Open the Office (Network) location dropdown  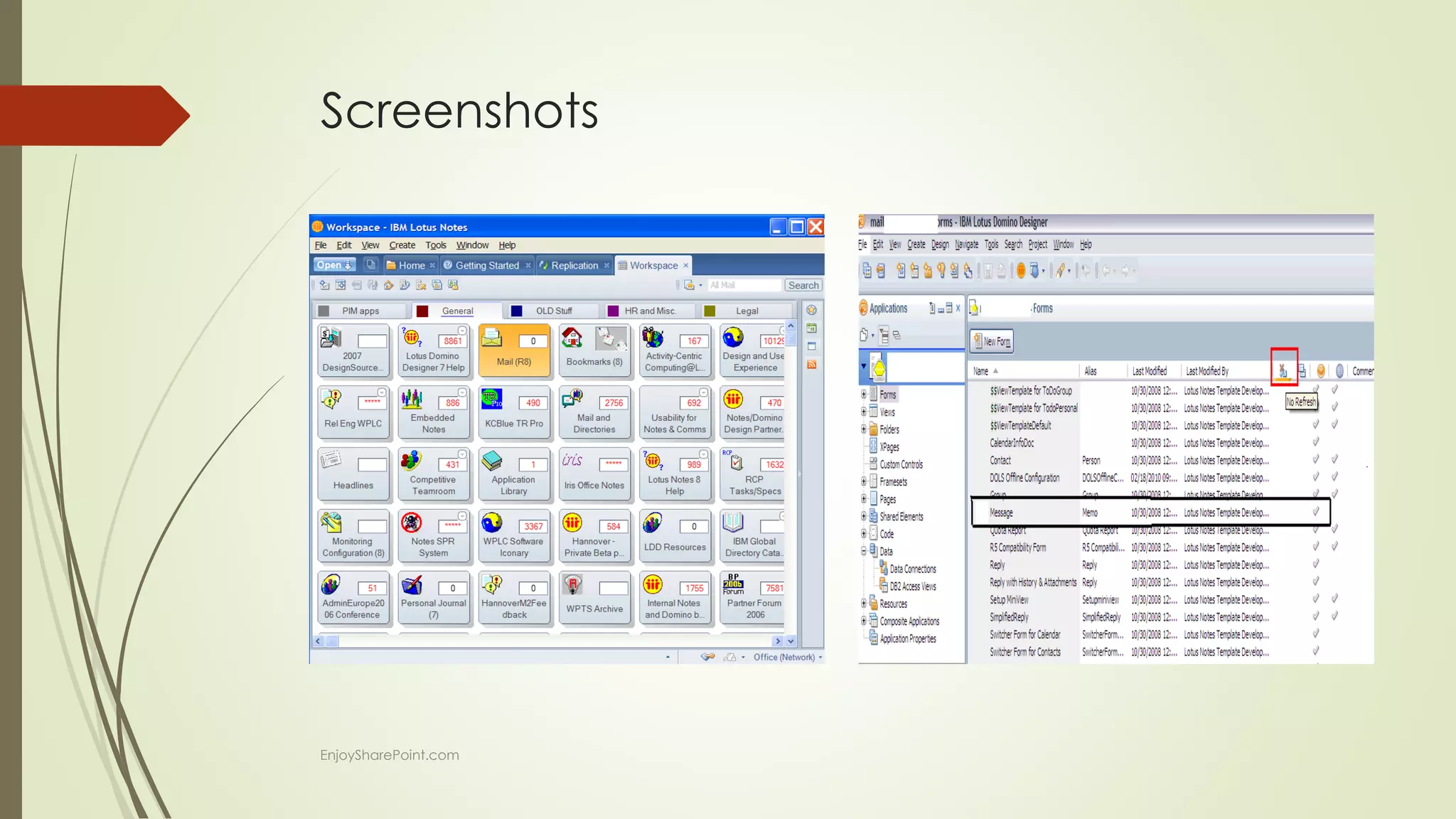click(788, 657)
